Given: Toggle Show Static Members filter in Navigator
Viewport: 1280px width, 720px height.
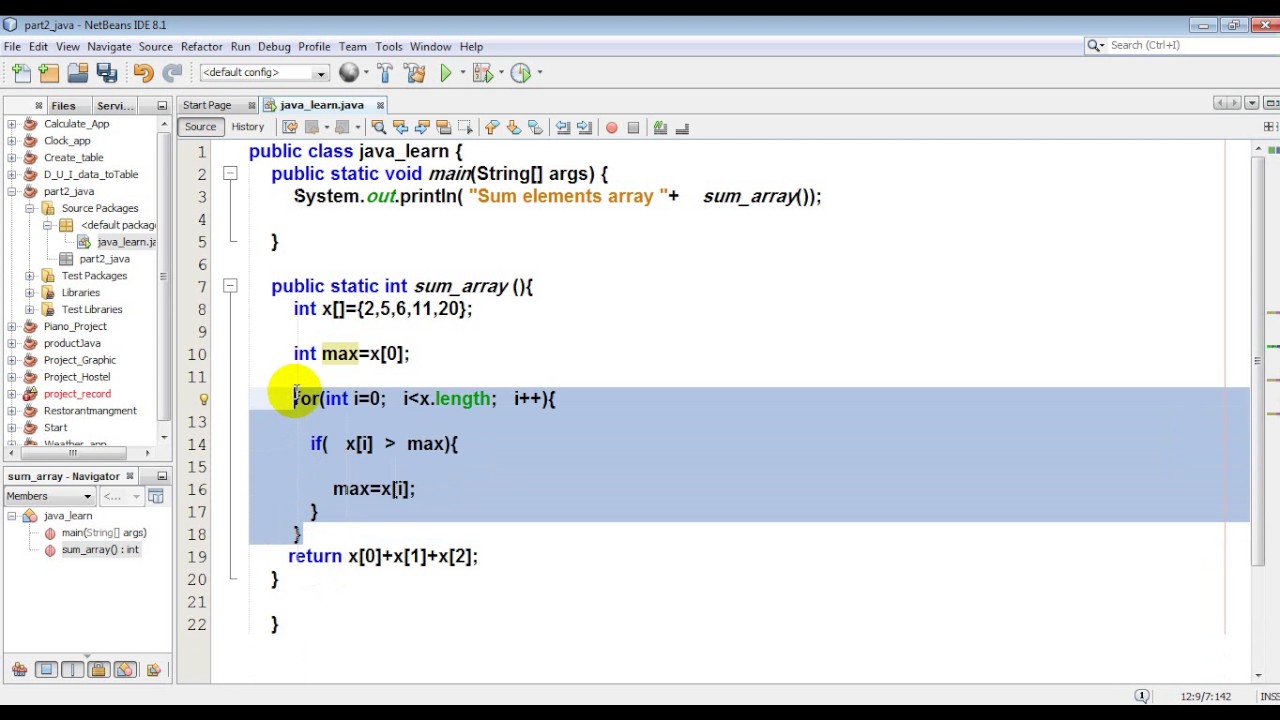Looking at the screenshot, I should click(72, 670).
